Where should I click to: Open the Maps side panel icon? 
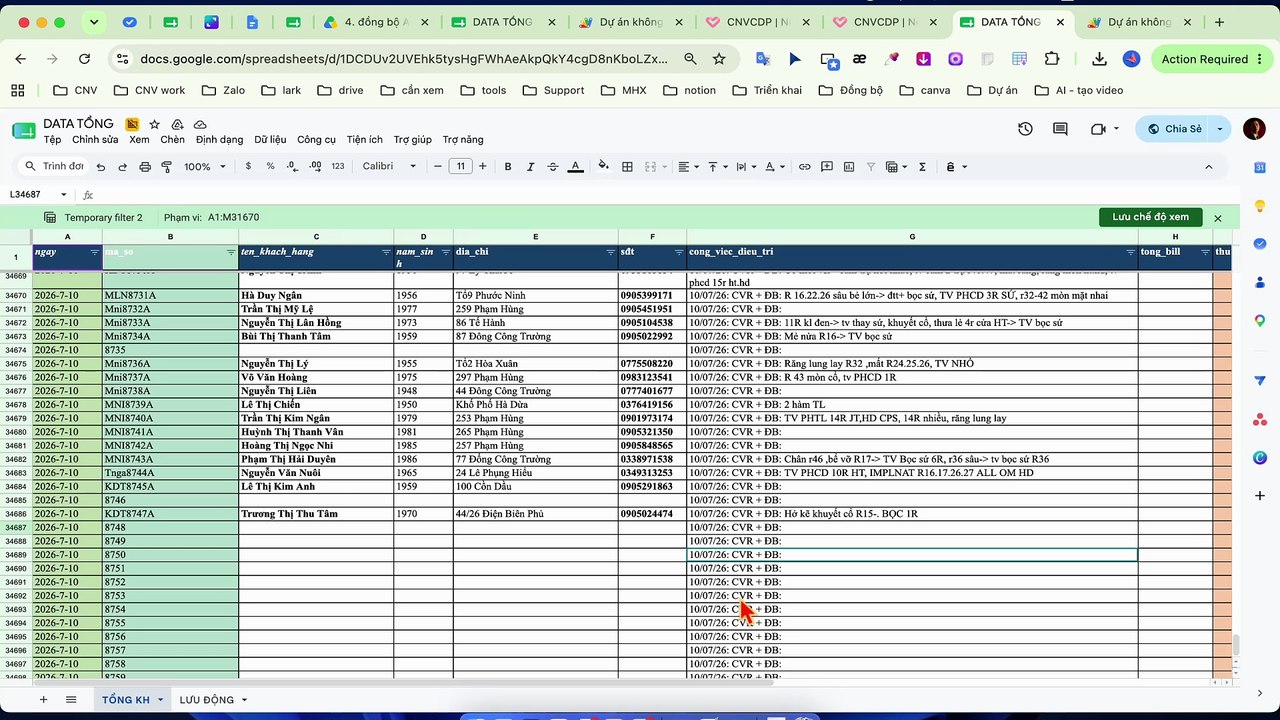pos(1260,320)
